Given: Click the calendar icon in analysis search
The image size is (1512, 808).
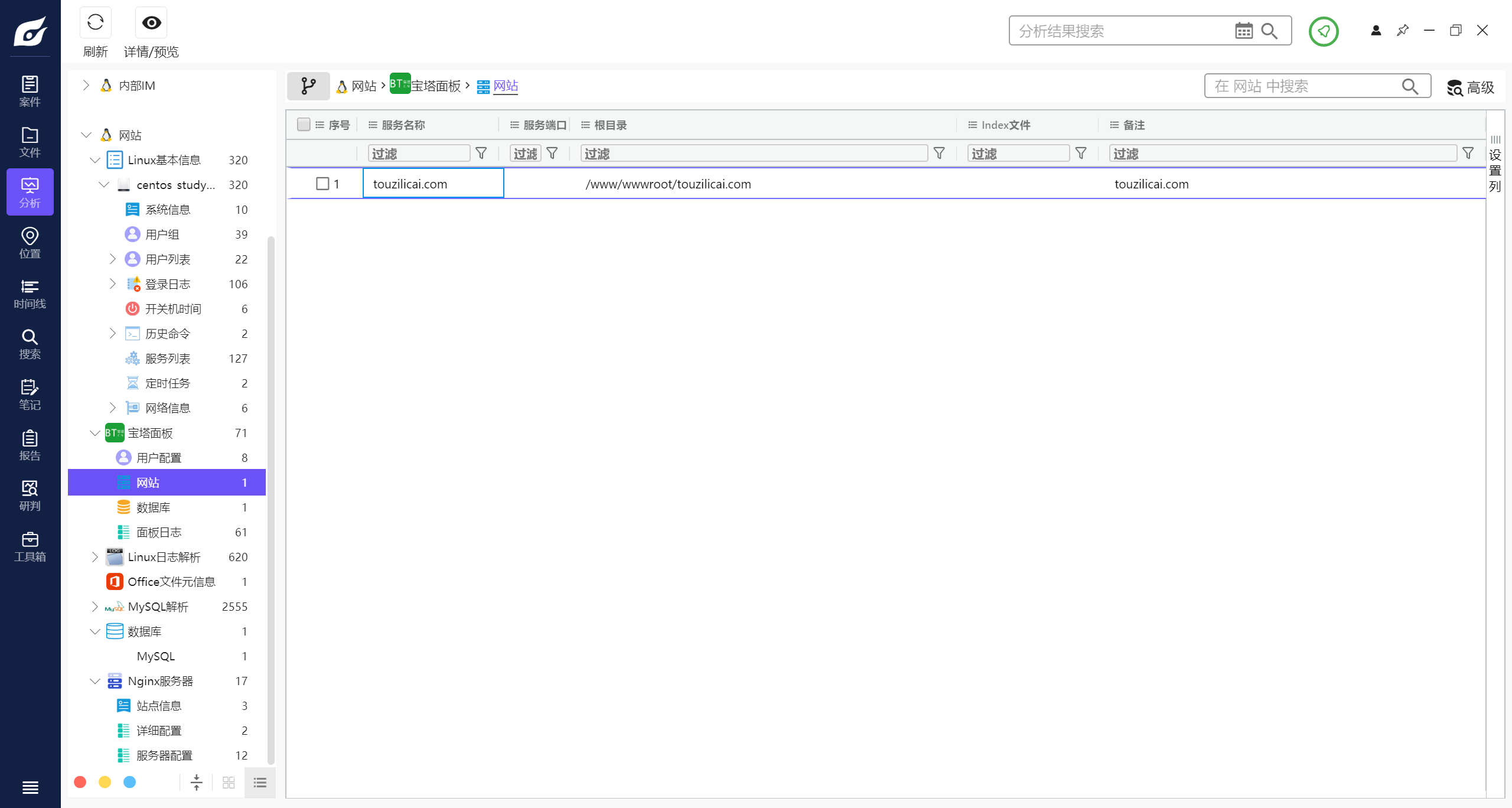Looking at the screenshot, I should coord(1243,31).
